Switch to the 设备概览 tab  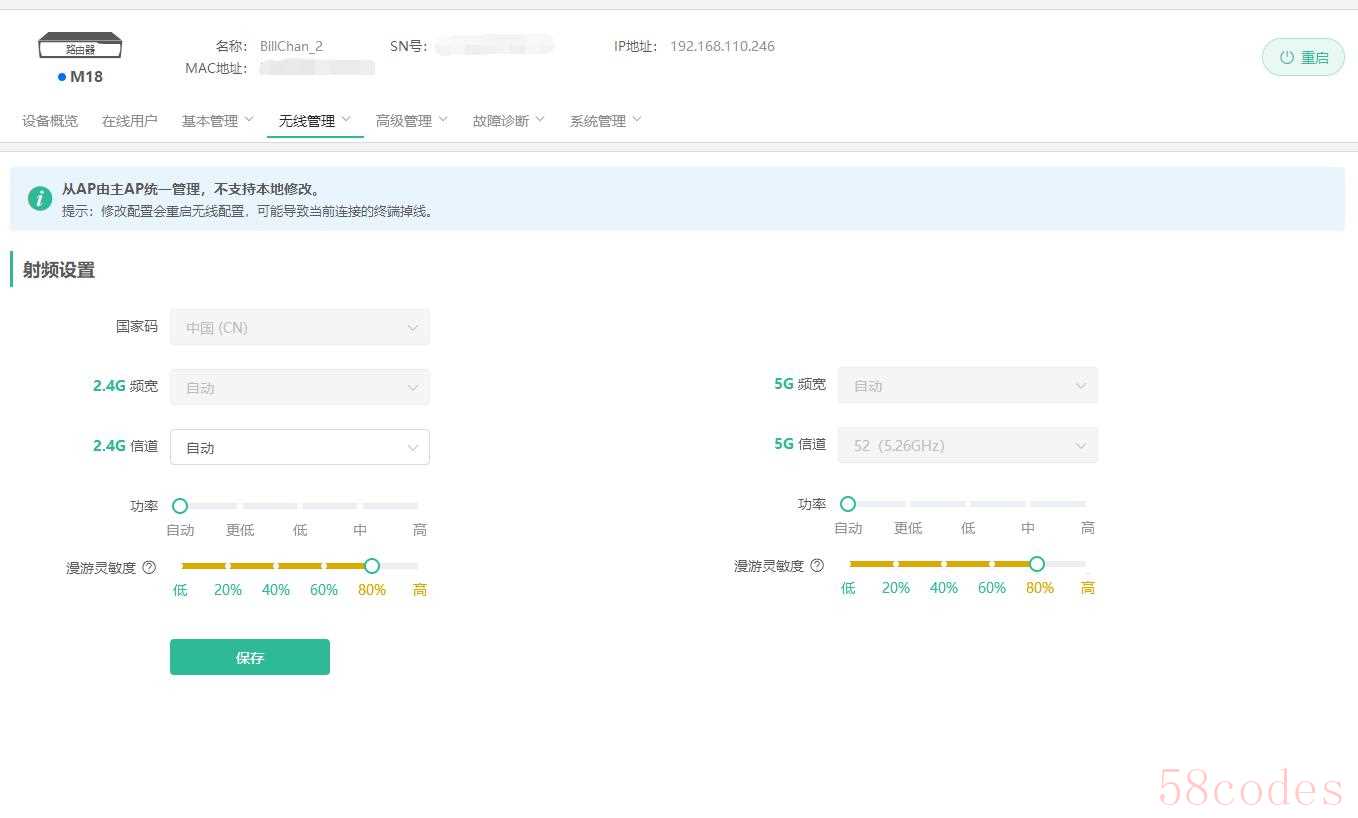click(x=50, y=121)
